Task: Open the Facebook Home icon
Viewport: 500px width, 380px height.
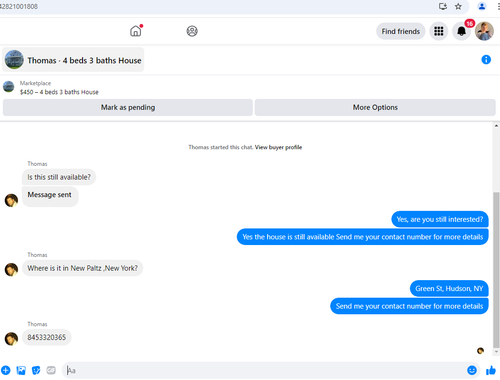Action: pos(135,31)
